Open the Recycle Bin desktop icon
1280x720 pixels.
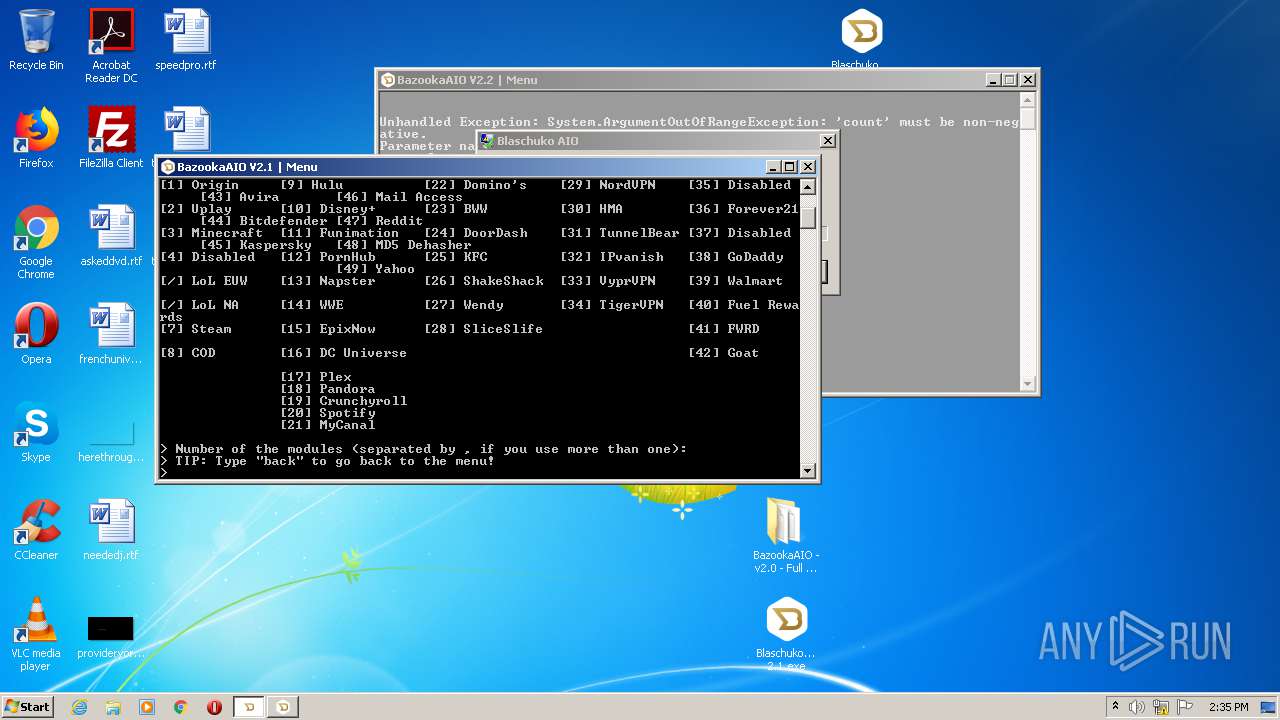tap(36, 40)
